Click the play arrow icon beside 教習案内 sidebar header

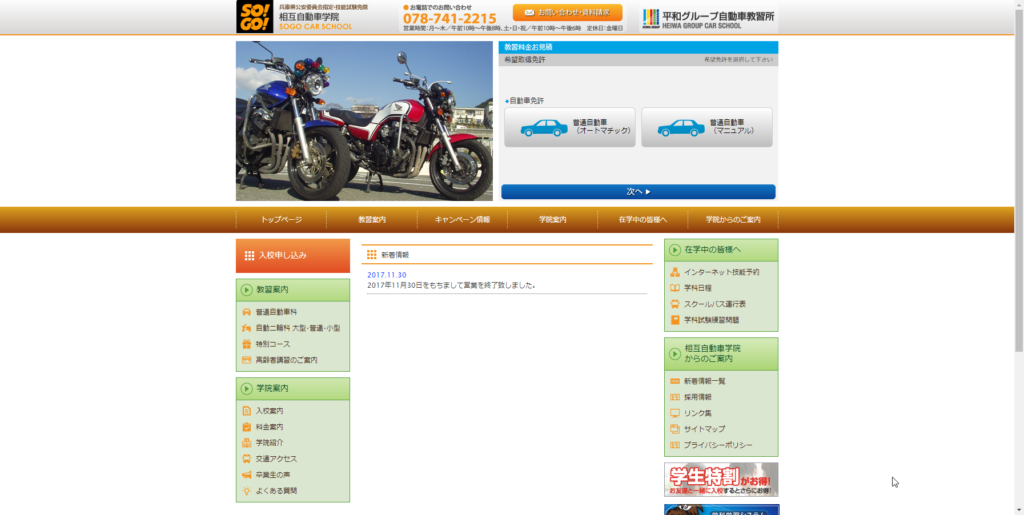coord(247,290)
